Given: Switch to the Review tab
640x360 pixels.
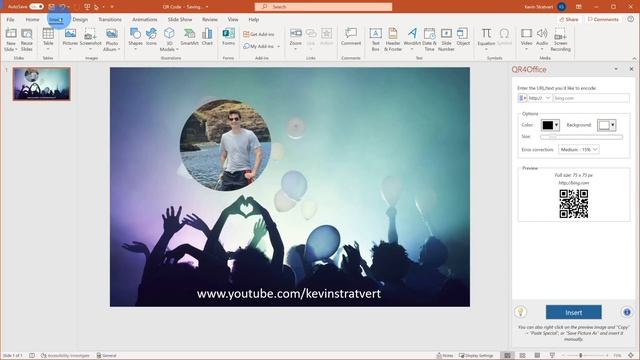Looking at the screenshot, I should pos(210,19).
